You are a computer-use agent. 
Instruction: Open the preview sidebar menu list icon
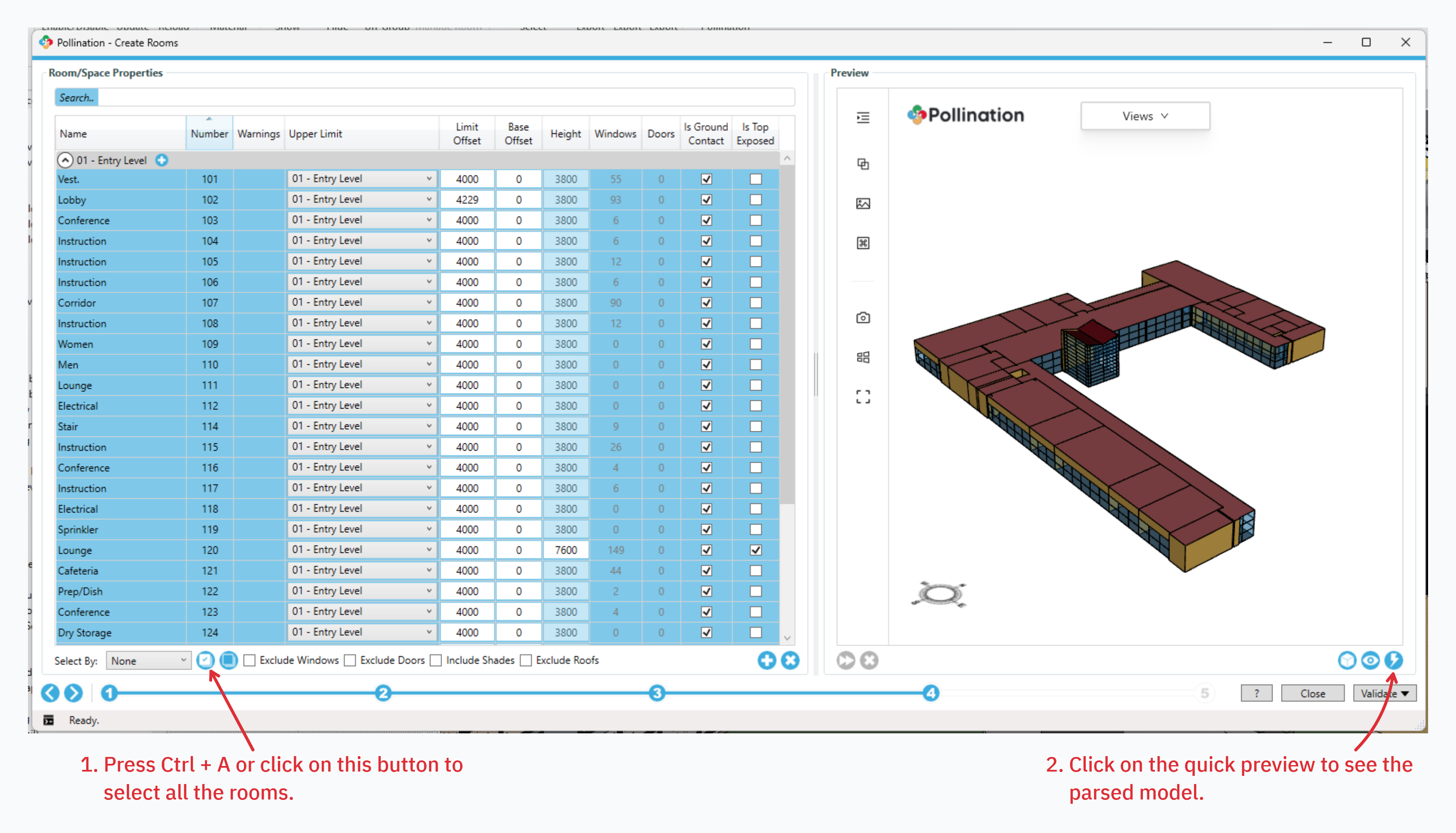click(863, 118)
